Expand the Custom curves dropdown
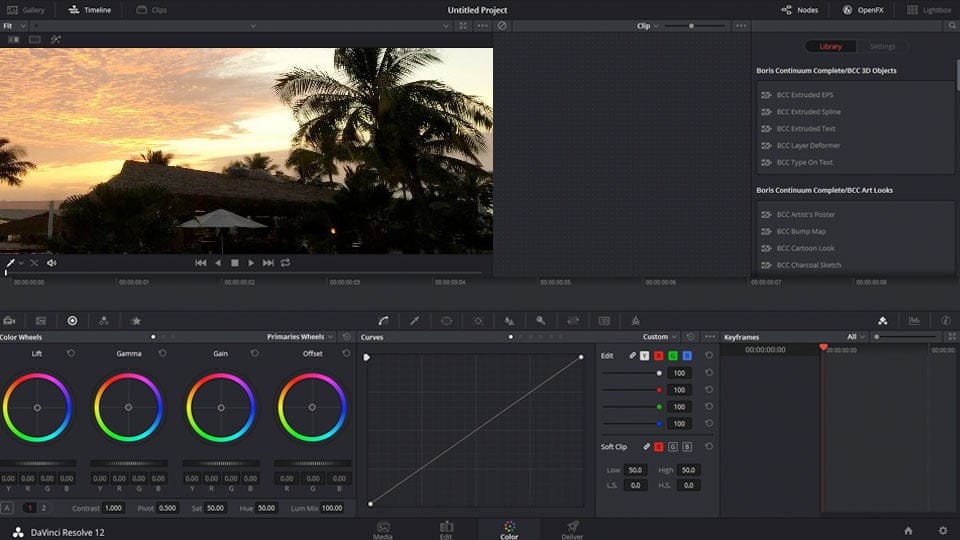 click(x=660, y=337)
